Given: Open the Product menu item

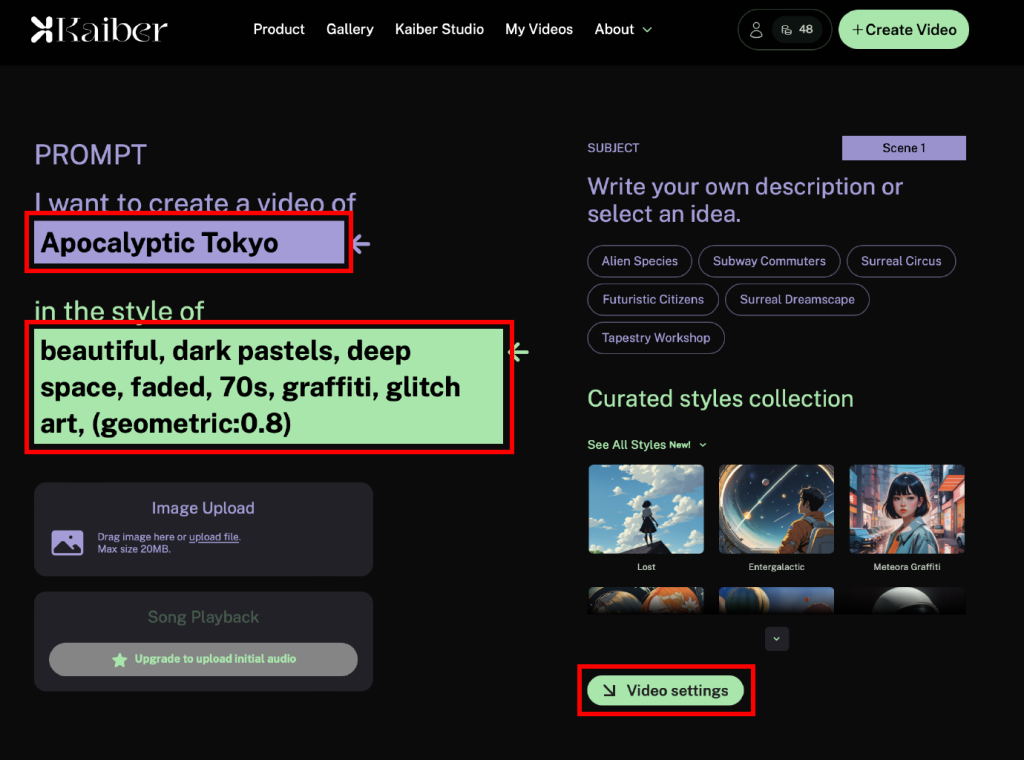Looking at the screenshot, I should pyautogui.click(x=279, y=29).
